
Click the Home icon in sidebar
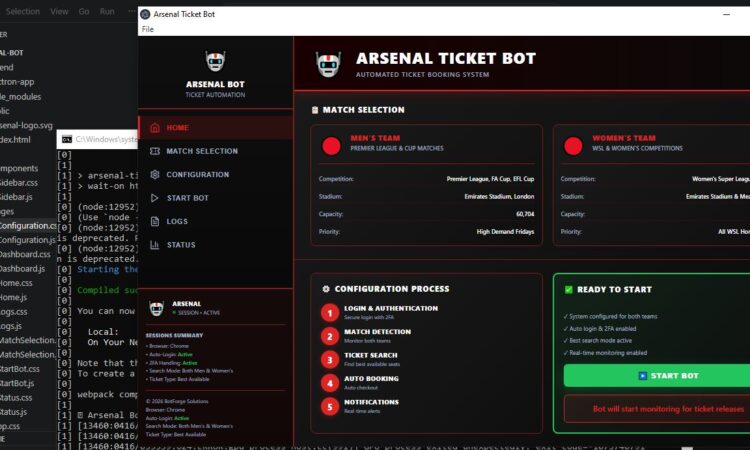coord(155,127)
